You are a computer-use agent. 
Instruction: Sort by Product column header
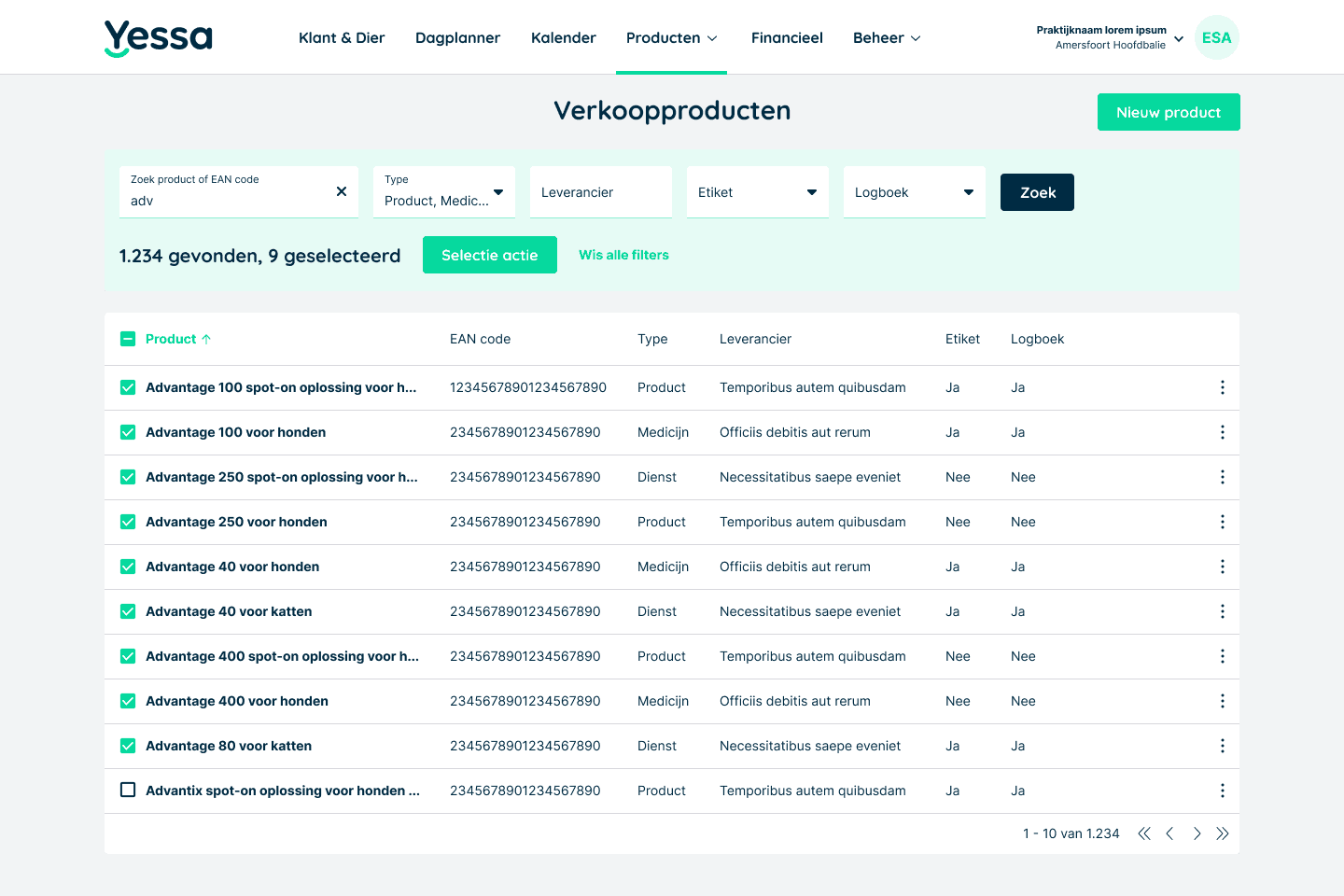click(x=178, y=339)
